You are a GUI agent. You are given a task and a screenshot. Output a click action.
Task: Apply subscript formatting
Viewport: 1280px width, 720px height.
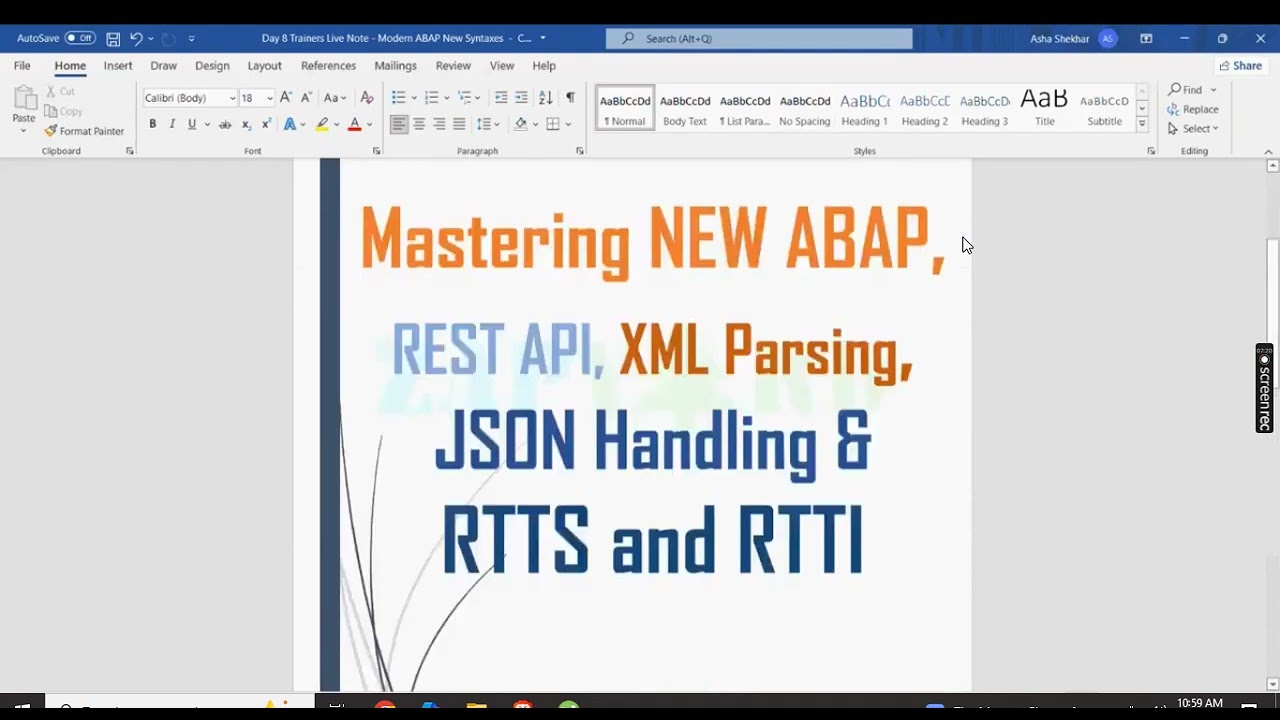pyautogui.click(x=246, y=124)
